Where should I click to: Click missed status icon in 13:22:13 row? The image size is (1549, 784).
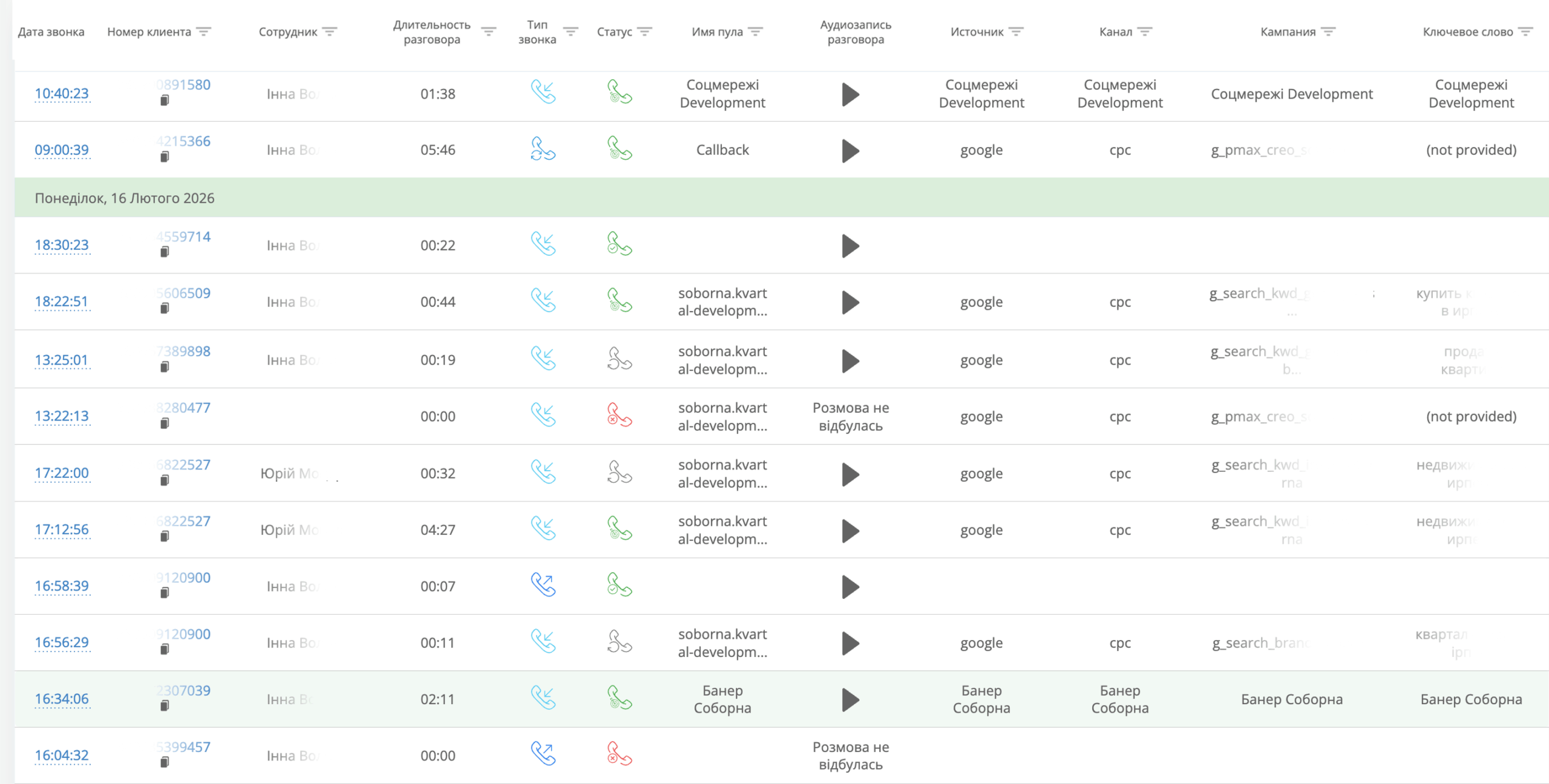pyautogui.click(x=619, y=416)
